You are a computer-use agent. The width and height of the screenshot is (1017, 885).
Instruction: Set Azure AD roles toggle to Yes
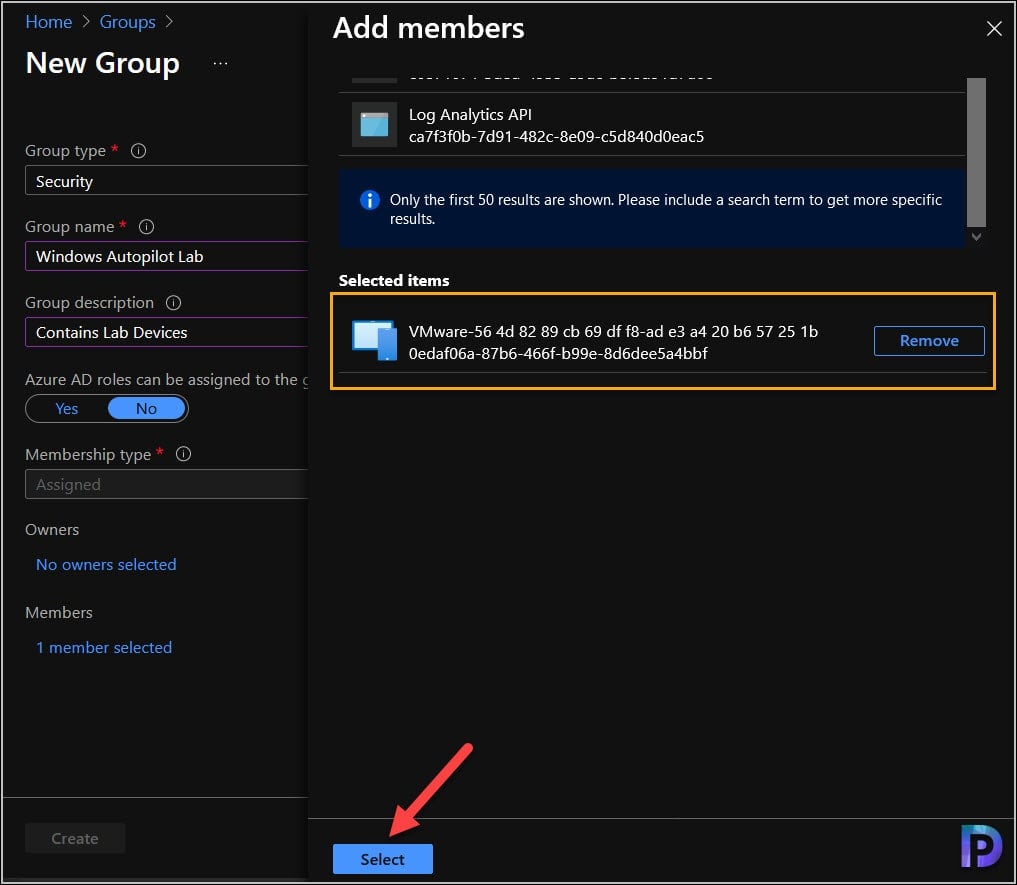67,409
